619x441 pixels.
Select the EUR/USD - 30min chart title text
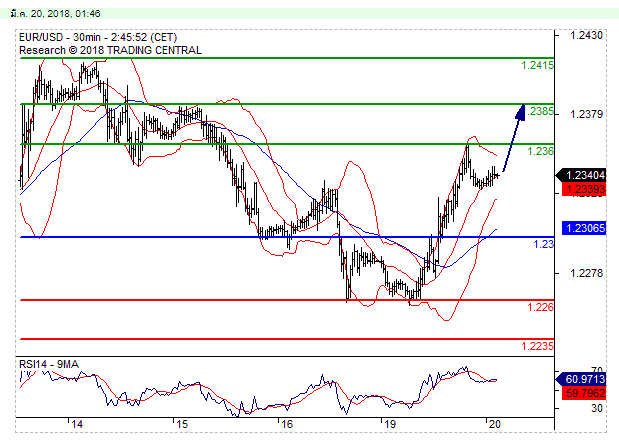coord(98,38)
